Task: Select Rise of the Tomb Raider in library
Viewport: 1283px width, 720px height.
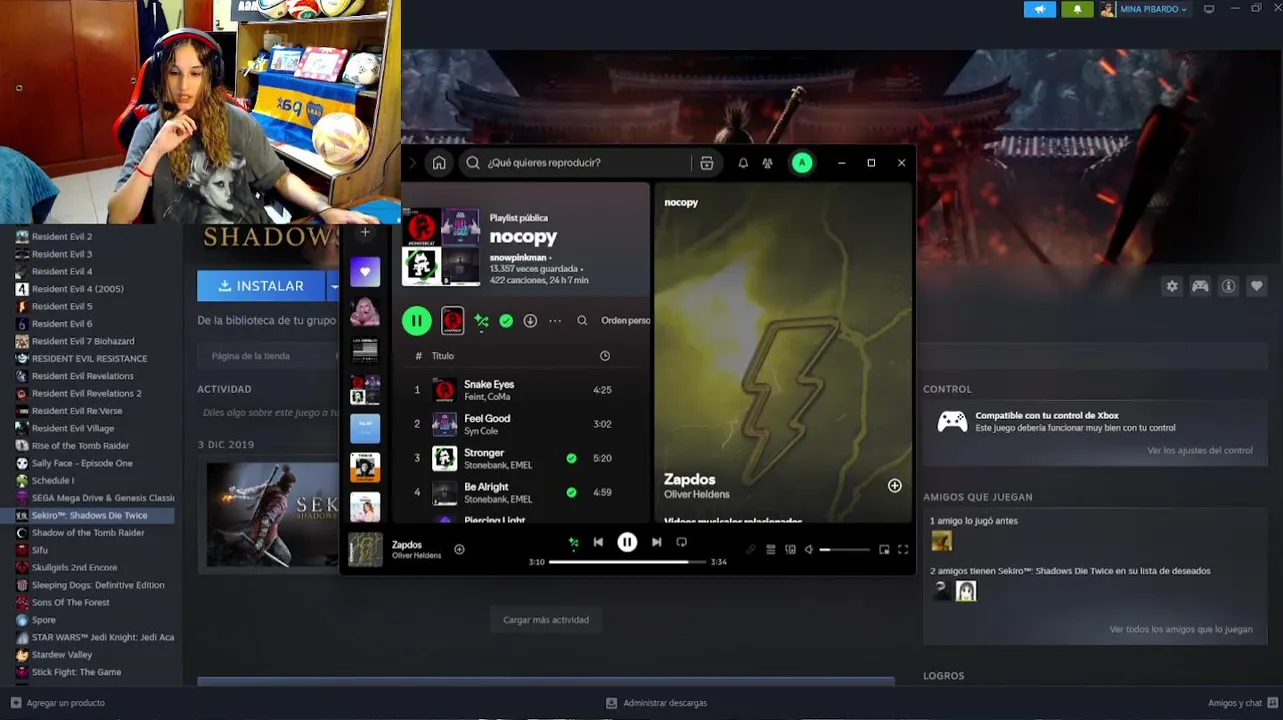Action: pyautogui.click(x=80, y=446)
